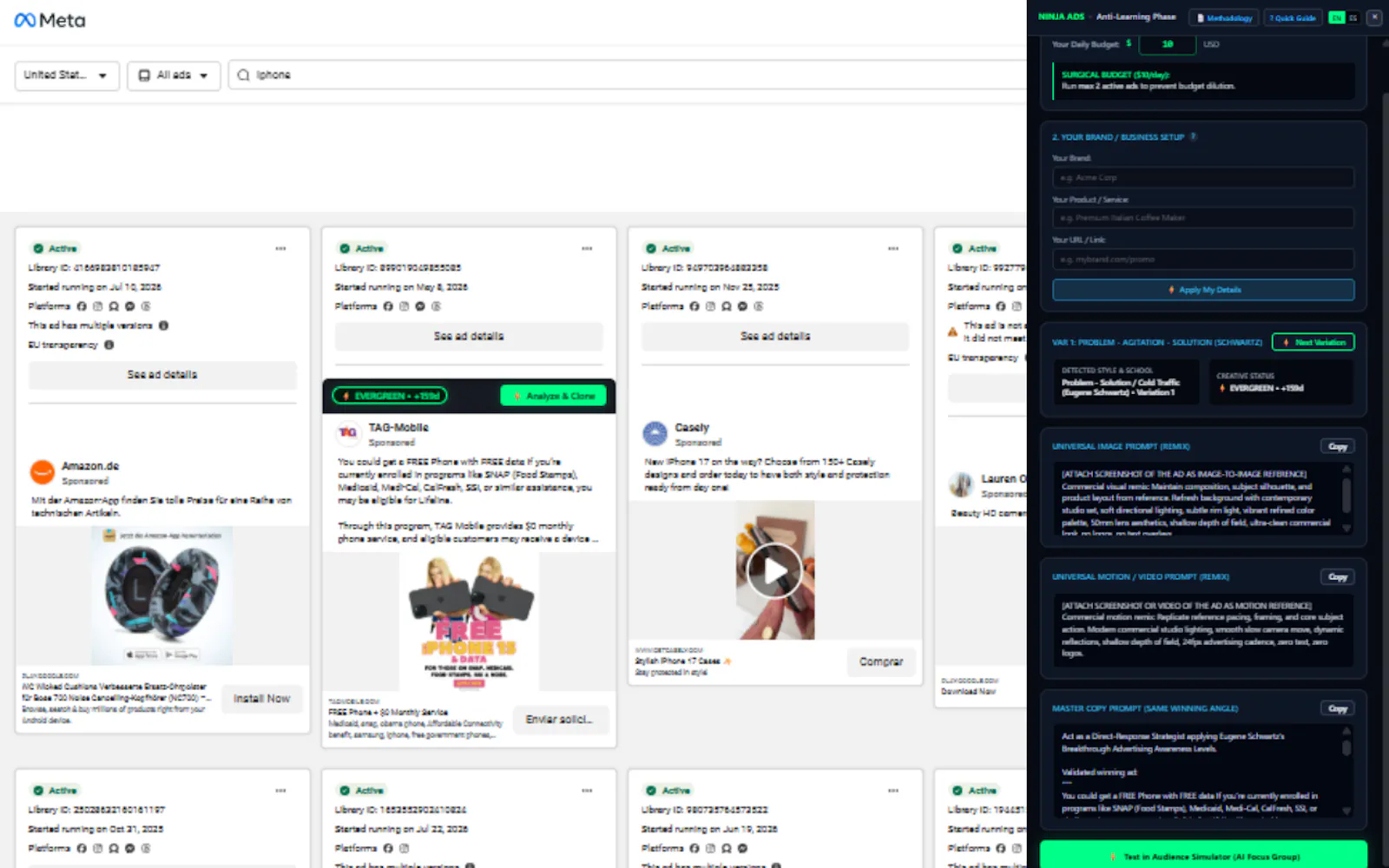
Task: Click the Meta logo
Action: (50, 20)
